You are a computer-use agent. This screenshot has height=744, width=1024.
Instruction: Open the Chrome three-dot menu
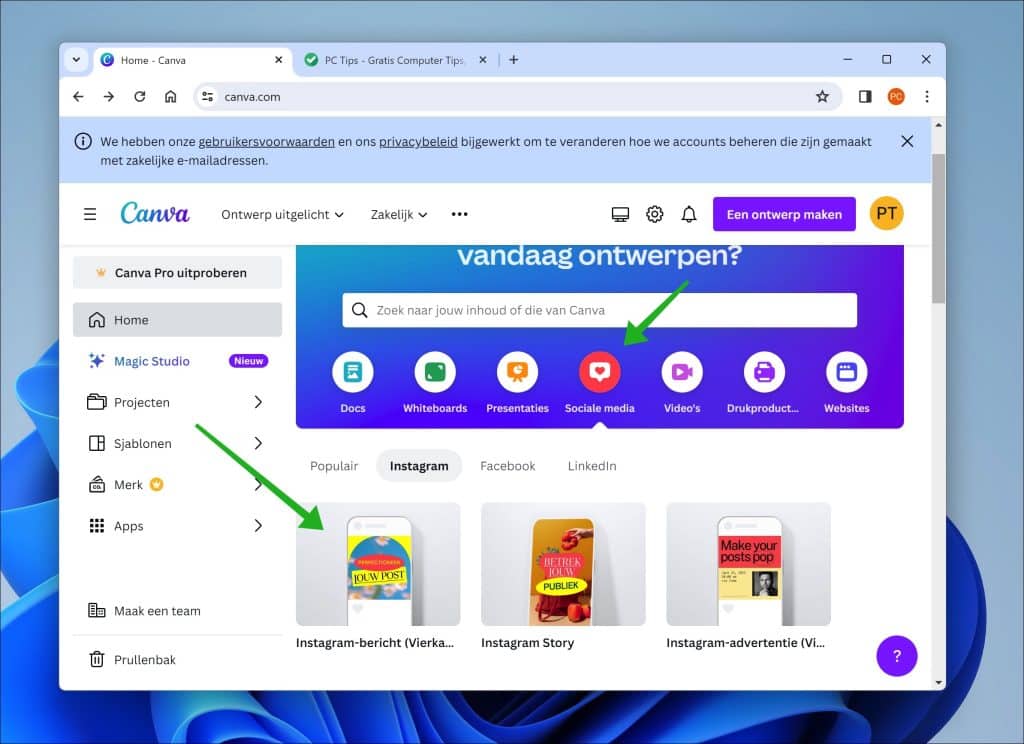(927, 97)
